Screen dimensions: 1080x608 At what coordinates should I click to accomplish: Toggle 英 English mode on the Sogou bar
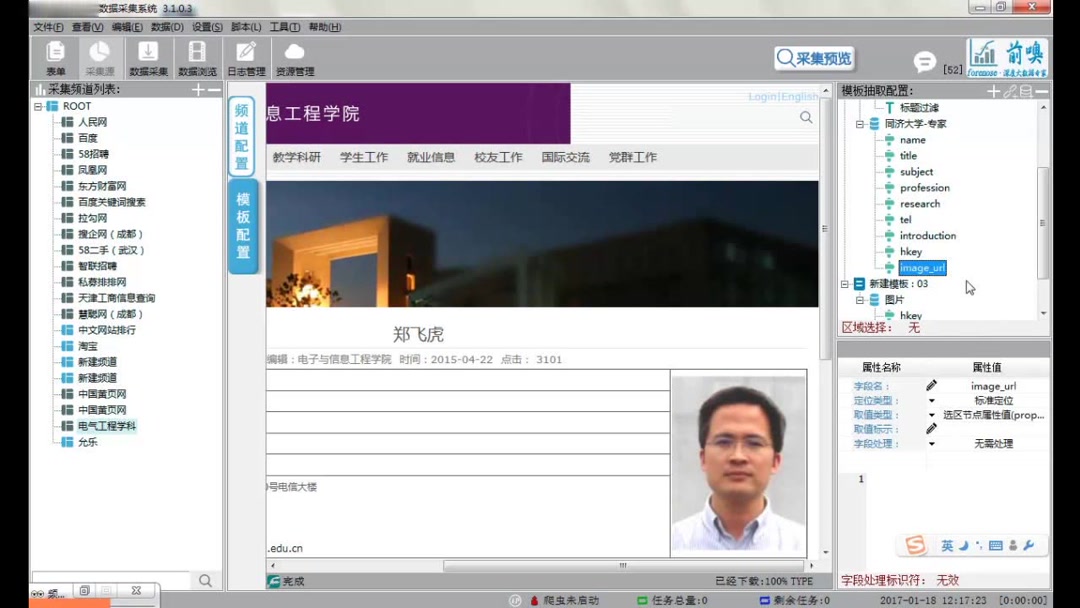click(945, 545)
